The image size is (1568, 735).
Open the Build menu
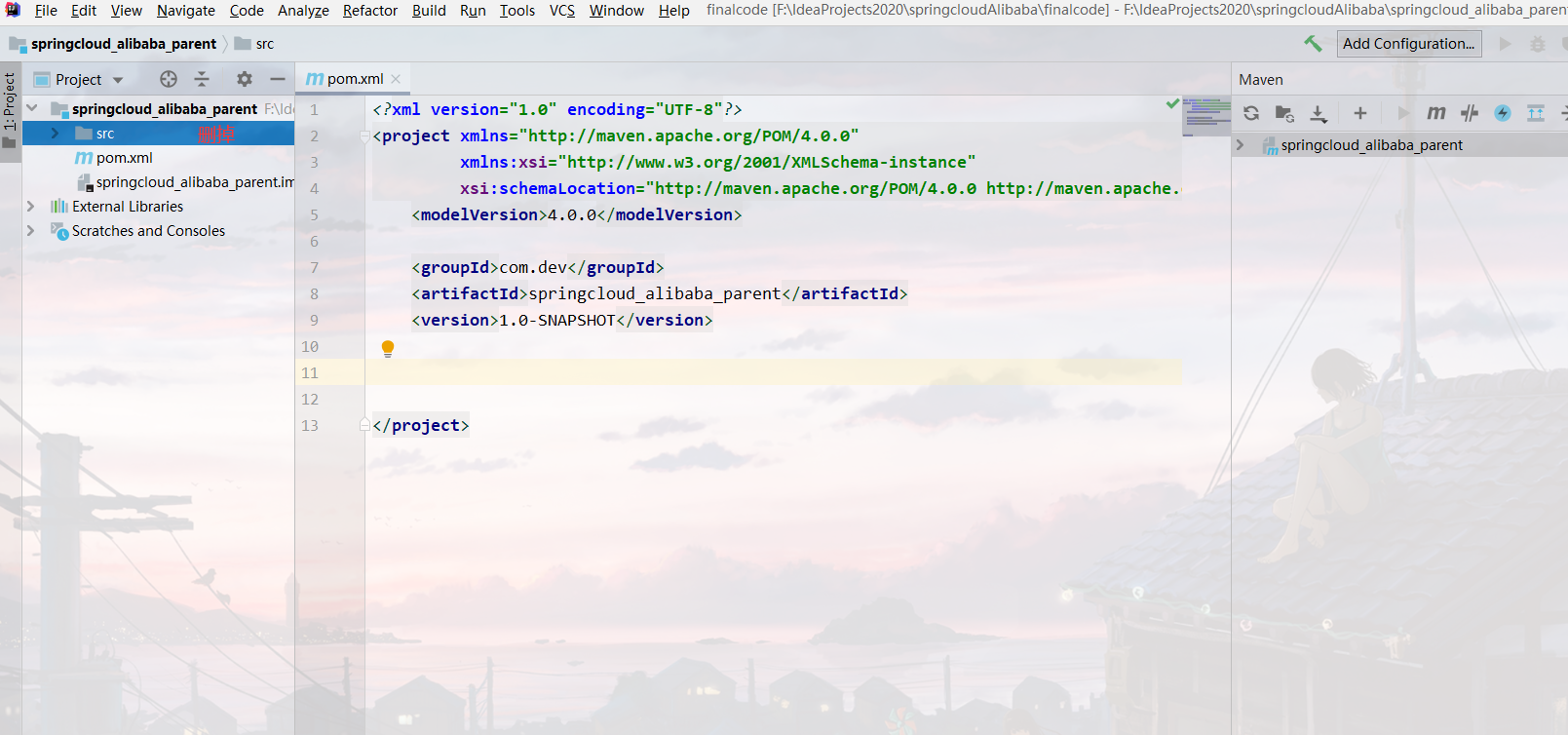pyautogui.click(x=429, y=11)
